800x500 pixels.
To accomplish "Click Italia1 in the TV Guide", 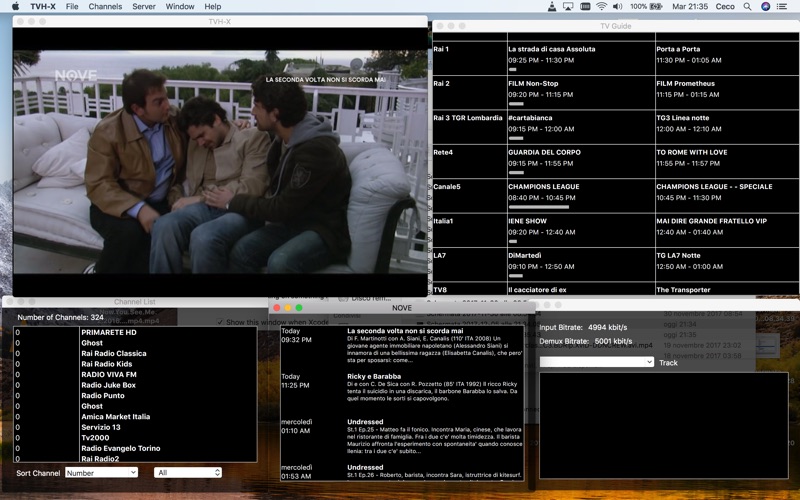I will pos(443,221).
